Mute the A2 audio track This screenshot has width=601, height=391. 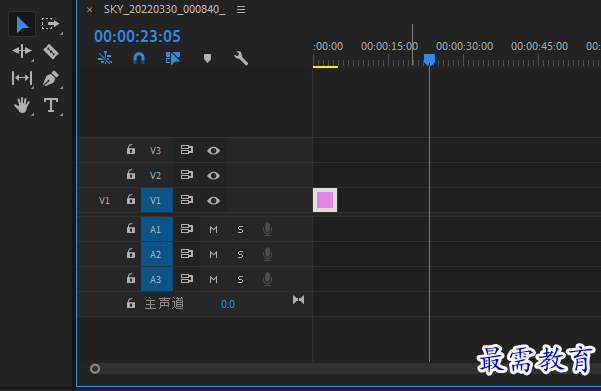point(213,255)
